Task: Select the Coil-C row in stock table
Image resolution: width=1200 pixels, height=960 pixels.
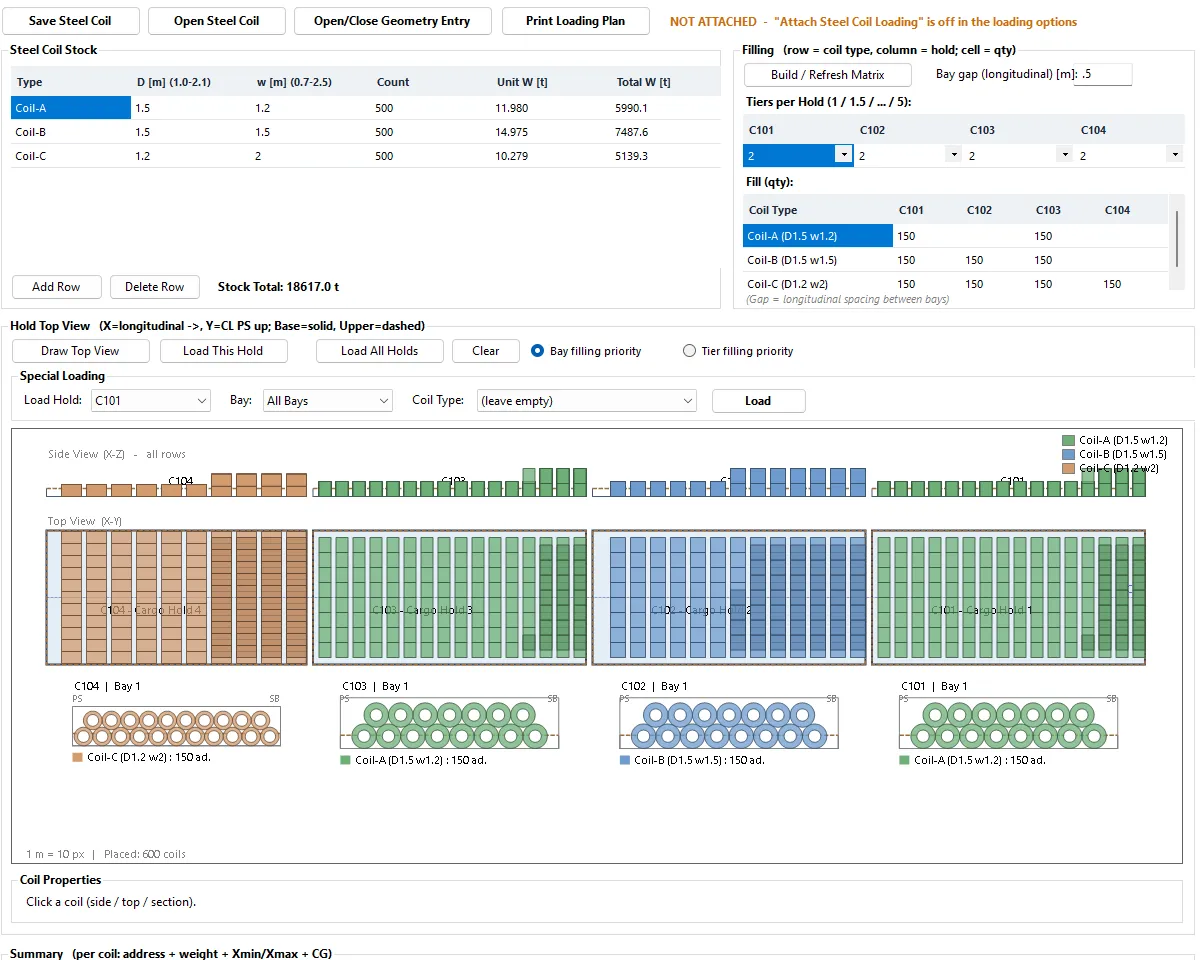Action: coord(365,156)
